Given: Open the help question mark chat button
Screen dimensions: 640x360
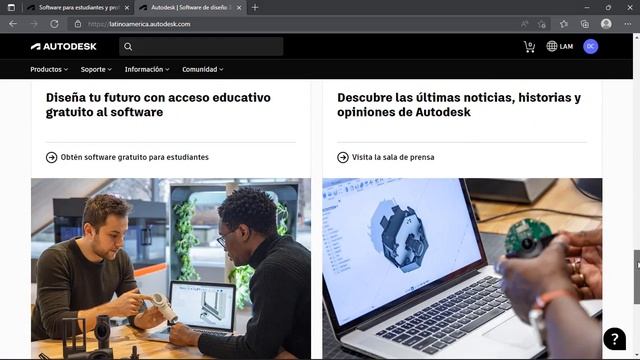Looking at the screenshot, I should [x=614, y=338].
